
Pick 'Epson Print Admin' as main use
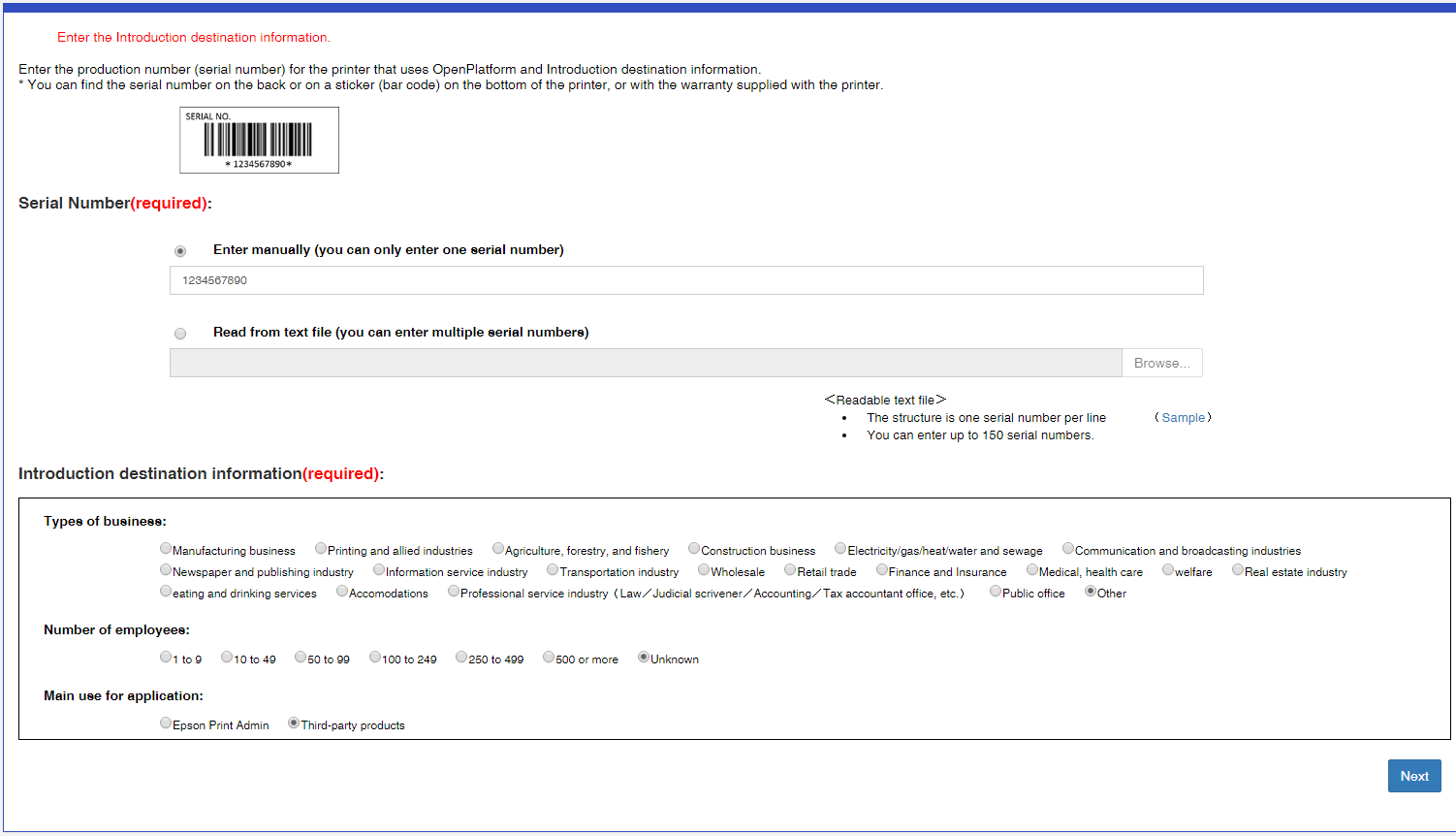click(x=166, y=722)
